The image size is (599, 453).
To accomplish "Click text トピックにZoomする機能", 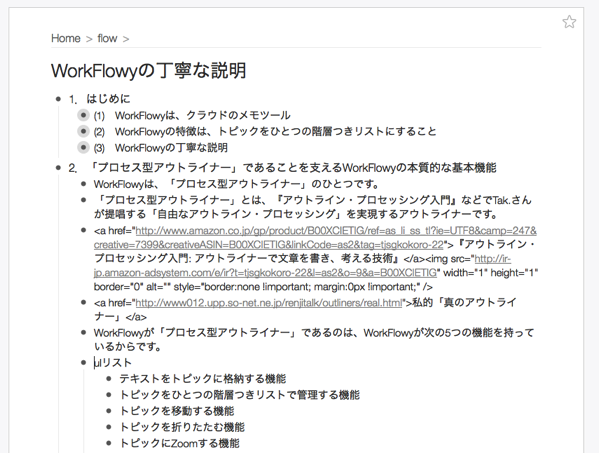I will [x=180, y=443].
